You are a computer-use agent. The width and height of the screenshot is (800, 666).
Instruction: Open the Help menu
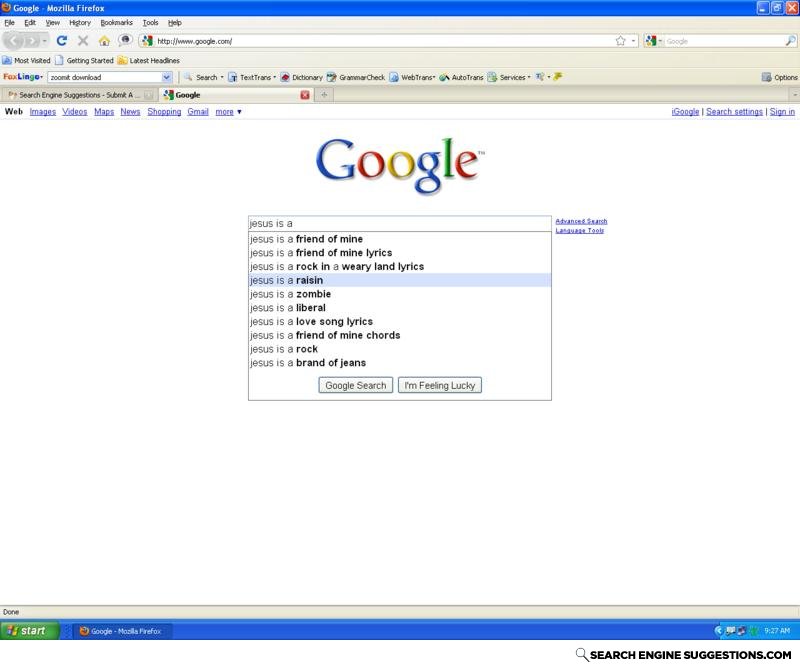click(x=174, y=22)
